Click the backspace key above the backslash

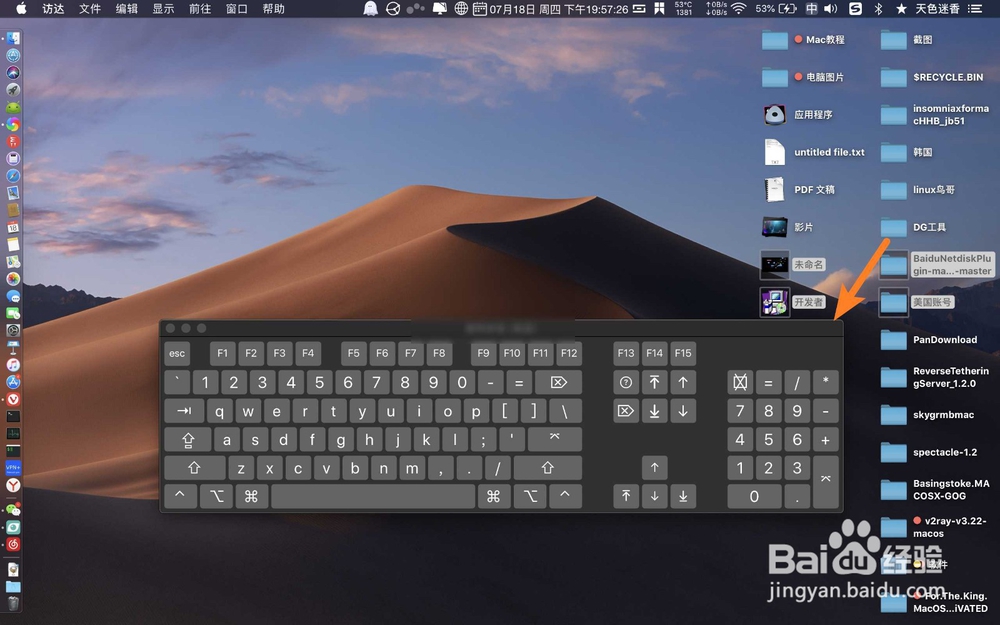click(558, 382)
